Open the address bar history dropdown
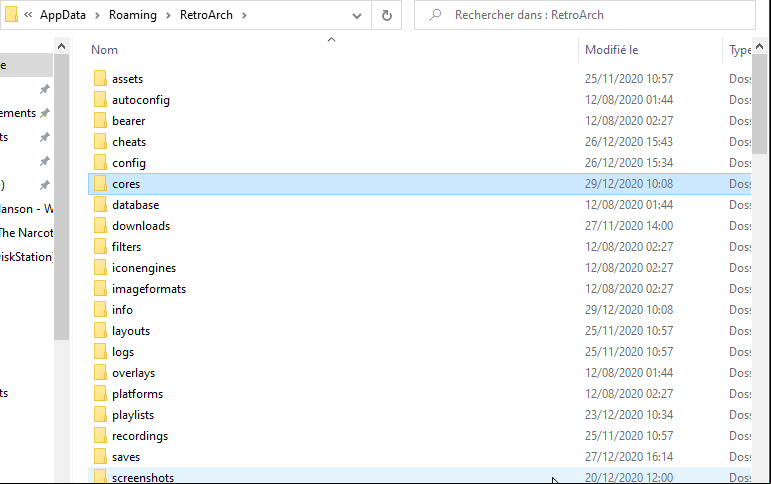Viewport: 771px width, 484px height. pyautogui.click(x=357, y=15)
